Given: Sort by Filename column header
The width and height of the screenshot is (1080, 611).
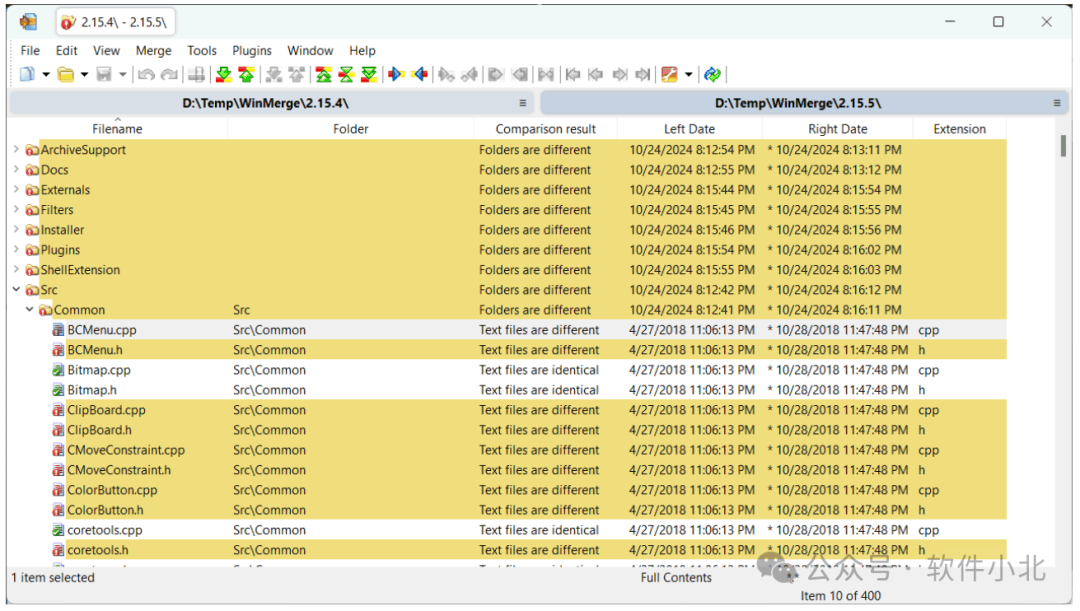Looking at the screenshot, I should (x=117, y=129).
